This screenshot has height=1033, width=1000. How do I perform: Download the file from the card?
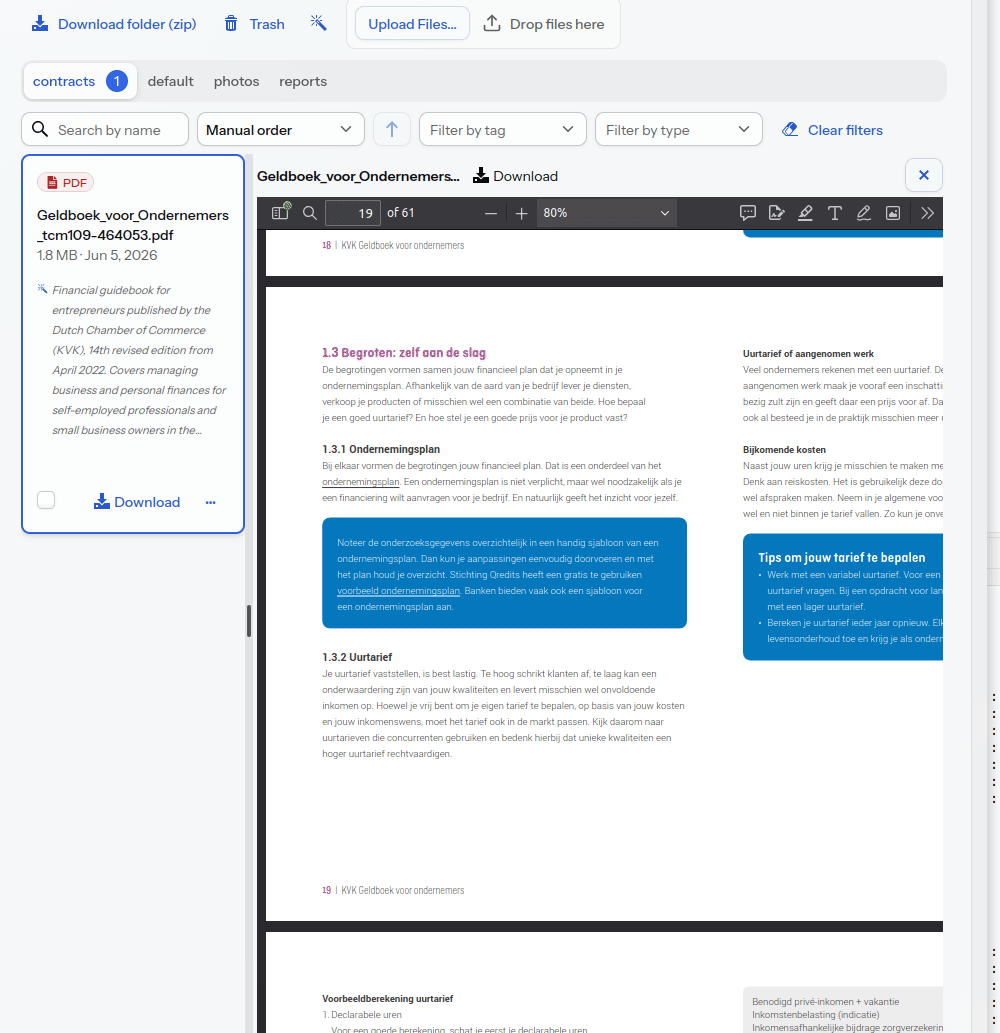[137, 502]
